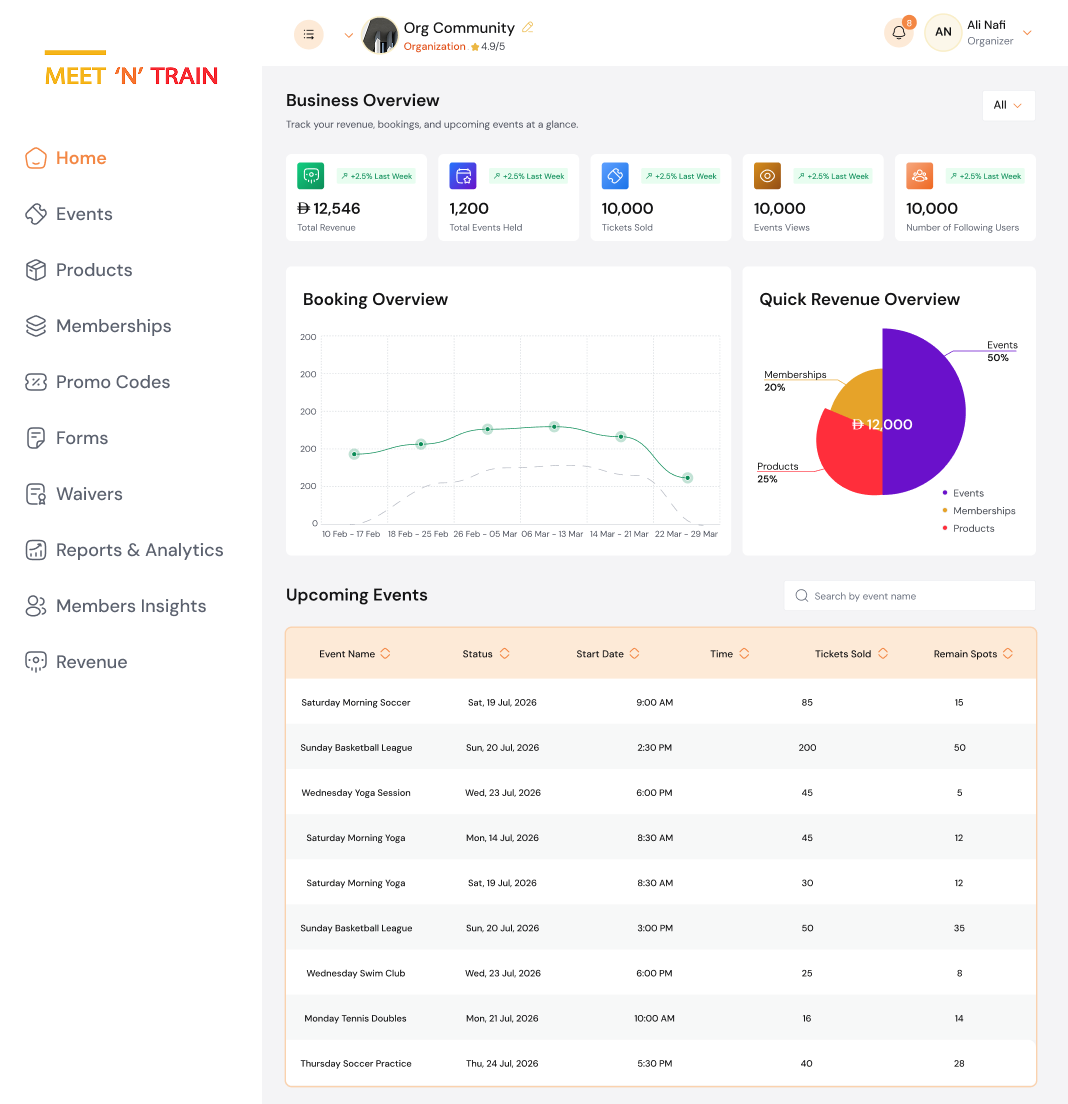Image resolution: width=1068 pixels, height=1104 pixels.
Task: Click the Events Views eye icon
Action: 767,176
